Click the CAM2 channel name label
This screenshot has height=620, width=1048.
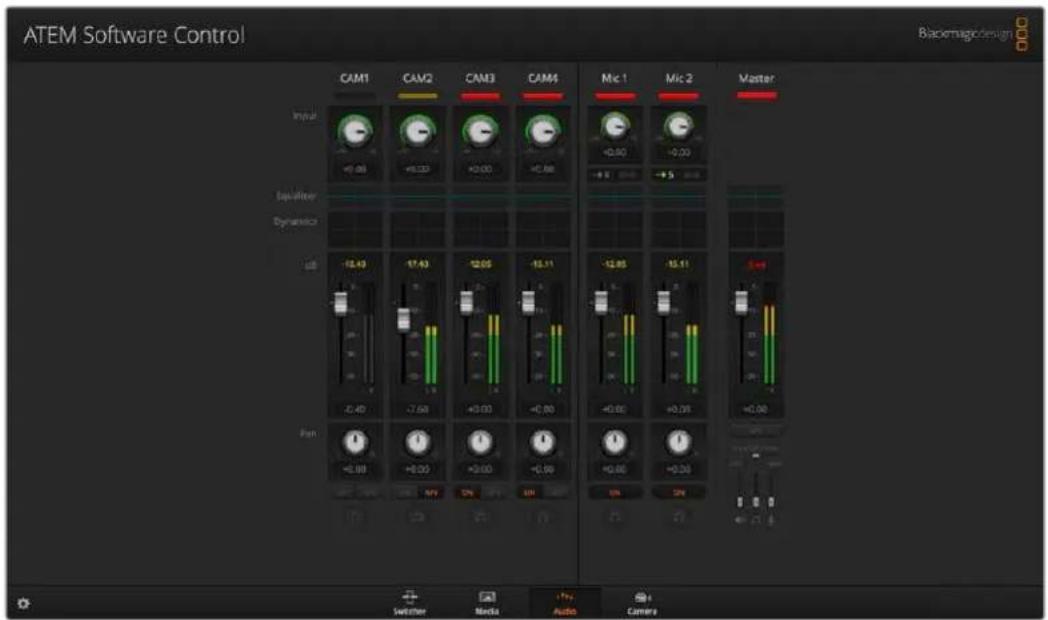coord(417,78)
